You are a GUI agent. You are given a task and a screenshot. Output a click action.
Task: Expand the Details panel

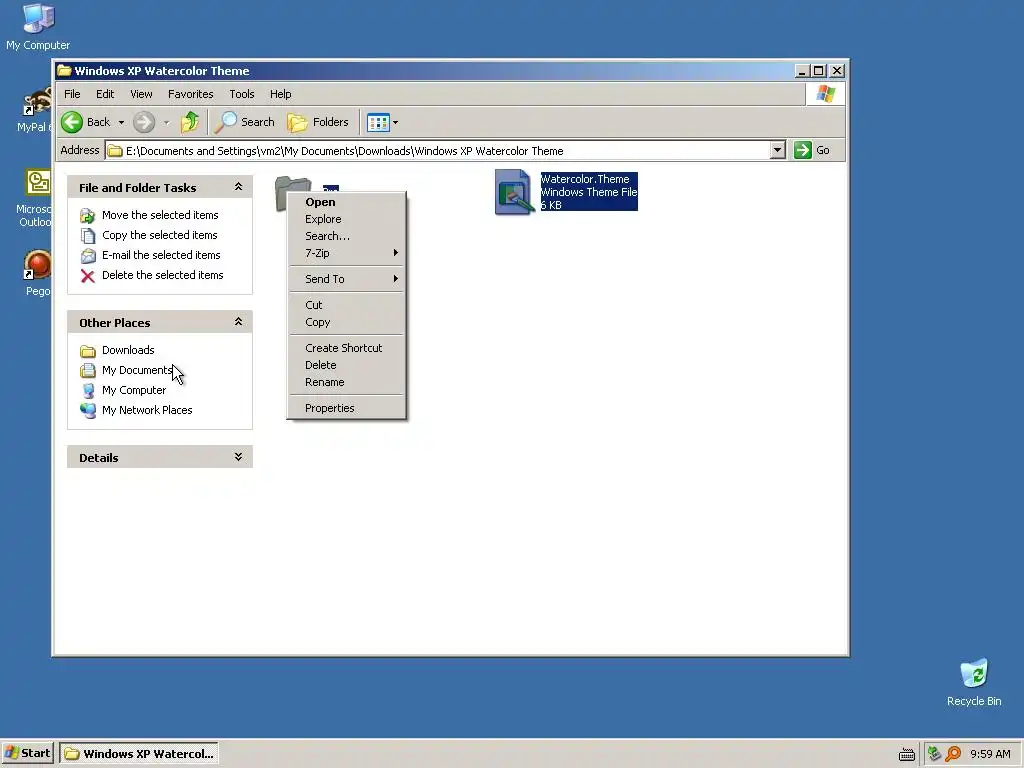(238, 456)
